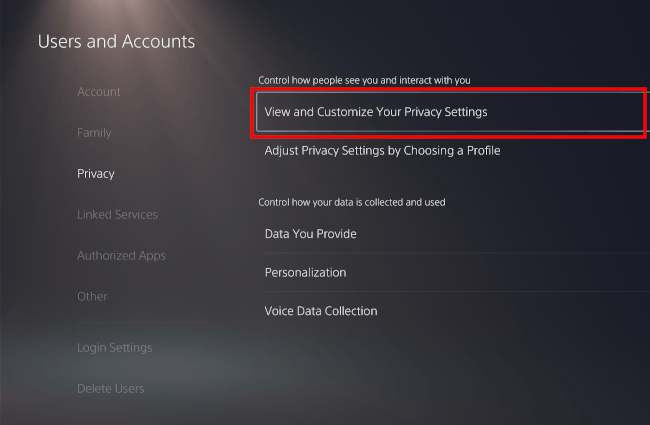Select Account in the sidebar
The image size is (650, 425).
[99, 92]
